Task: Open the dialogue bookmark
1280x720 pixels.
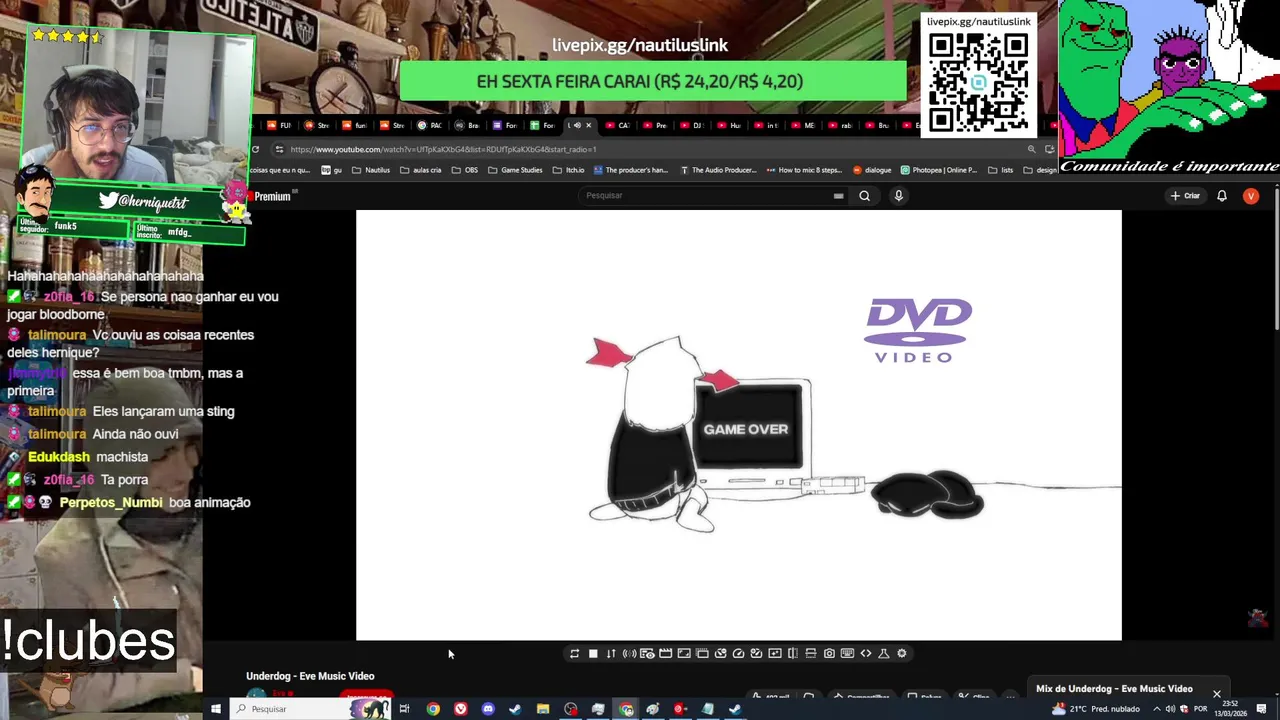Action: tap(871, 170)
